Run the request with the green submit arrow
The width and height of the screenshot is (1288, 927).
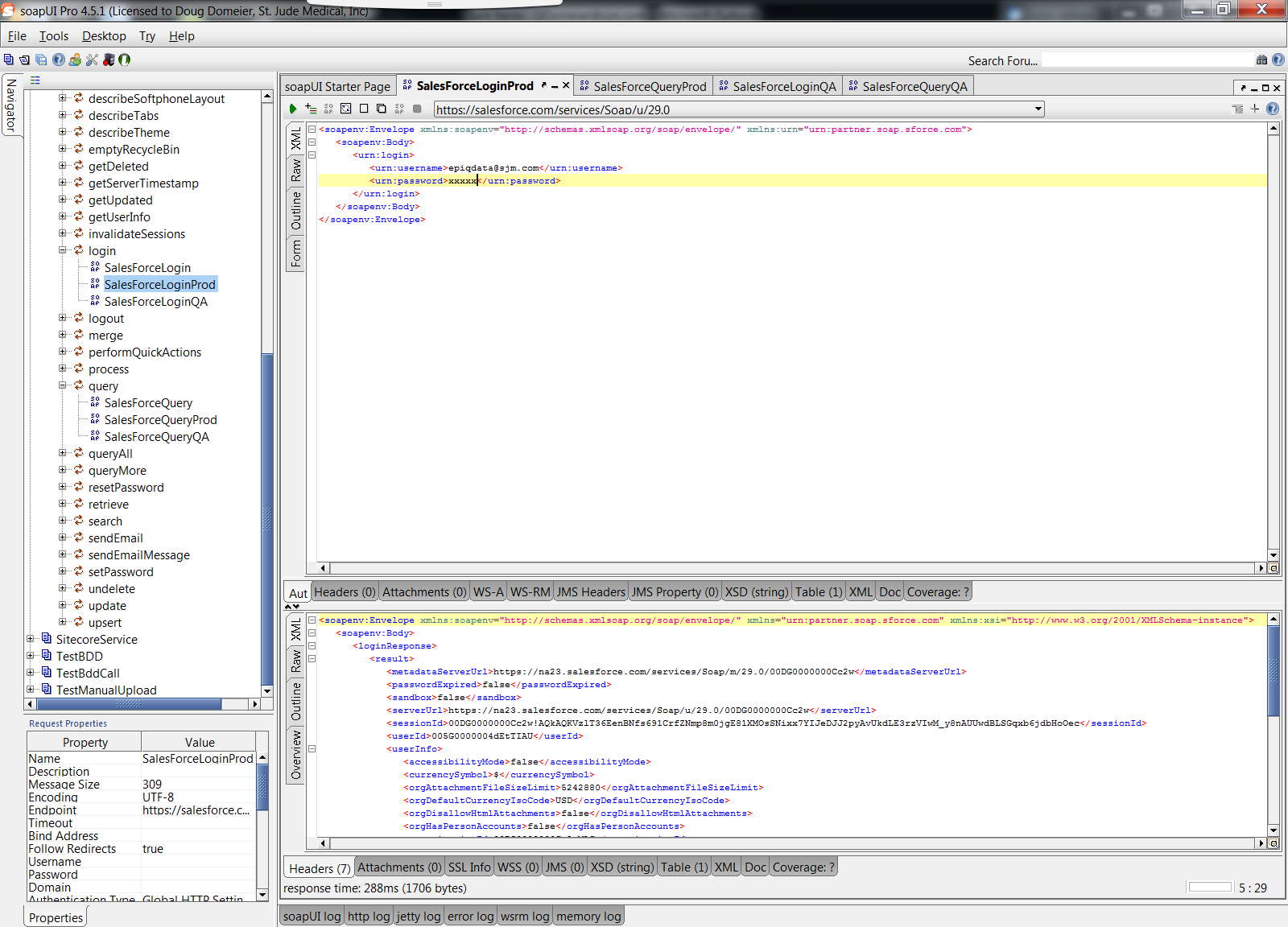pyautogui.click(x=292, y=108)
